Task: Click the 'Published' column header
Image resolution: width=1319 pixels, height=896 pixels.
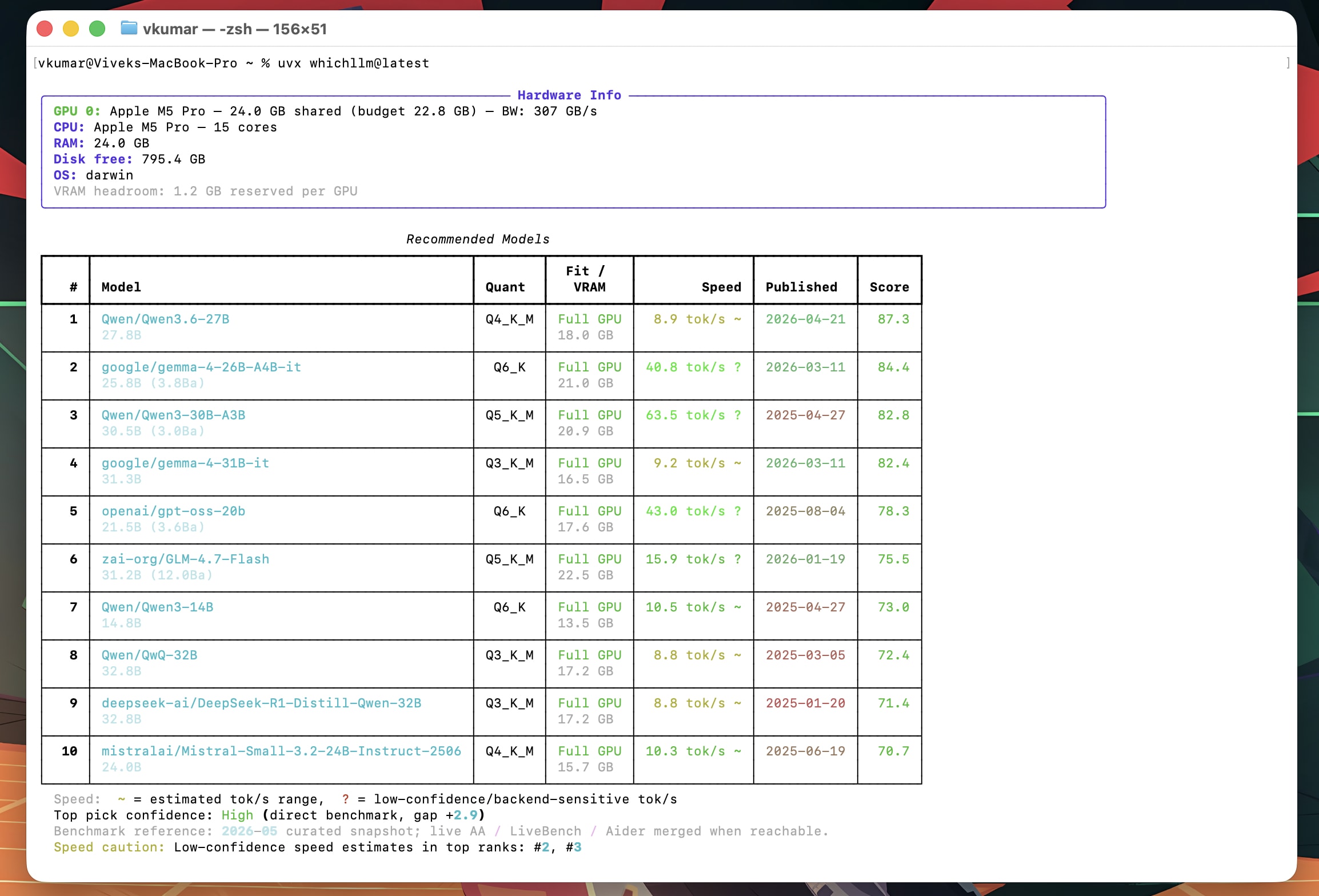Action: click(x=801, y=287)
